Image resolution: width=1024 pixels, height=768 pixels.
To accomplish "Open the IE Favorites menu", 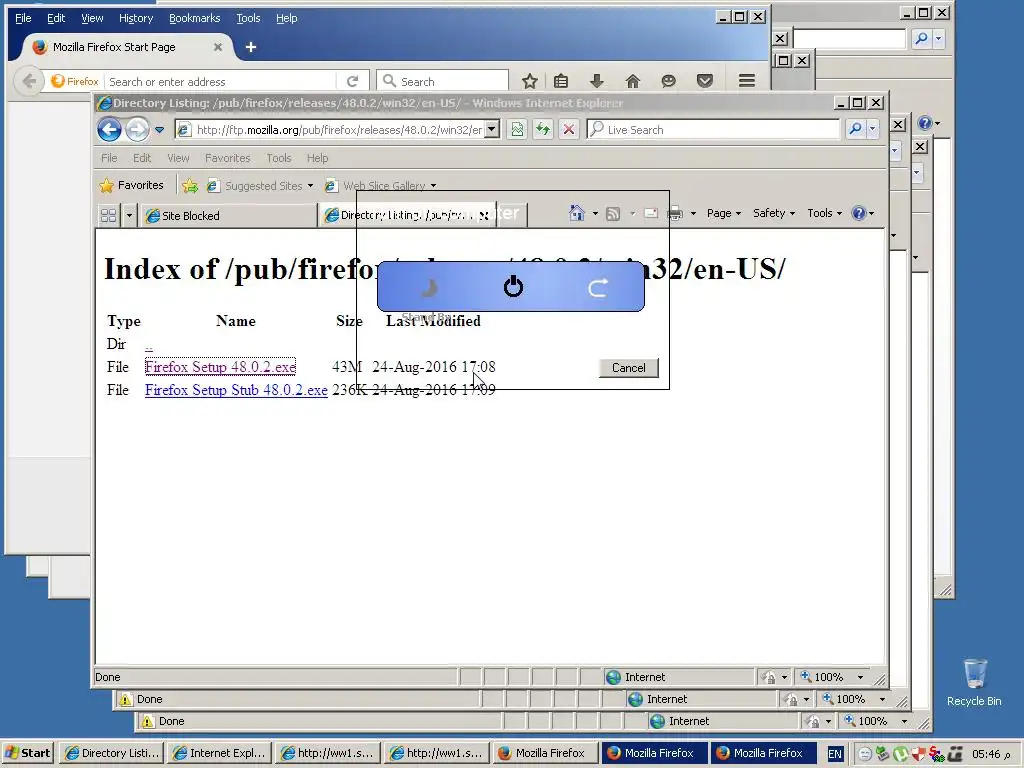I will point(227,158).
